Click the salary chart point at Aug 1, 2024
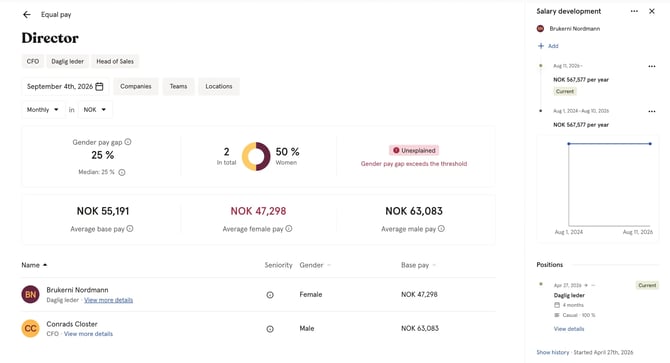The width and height of the screenshot is (670, 363). pyautogui.click(x=569, y=143)
